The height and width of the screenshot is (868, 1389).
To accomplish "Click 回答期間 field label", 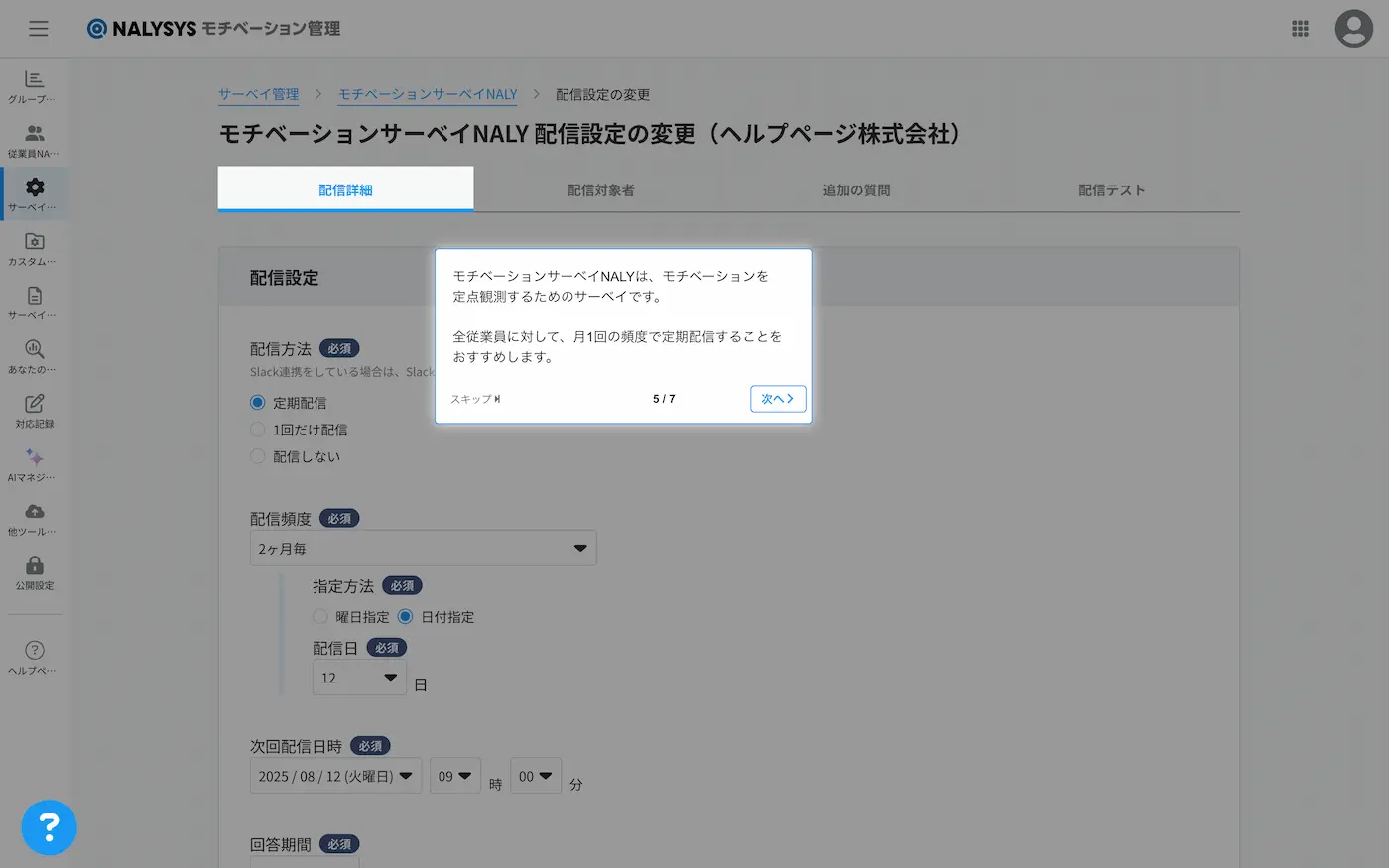I will click(281, 844).
